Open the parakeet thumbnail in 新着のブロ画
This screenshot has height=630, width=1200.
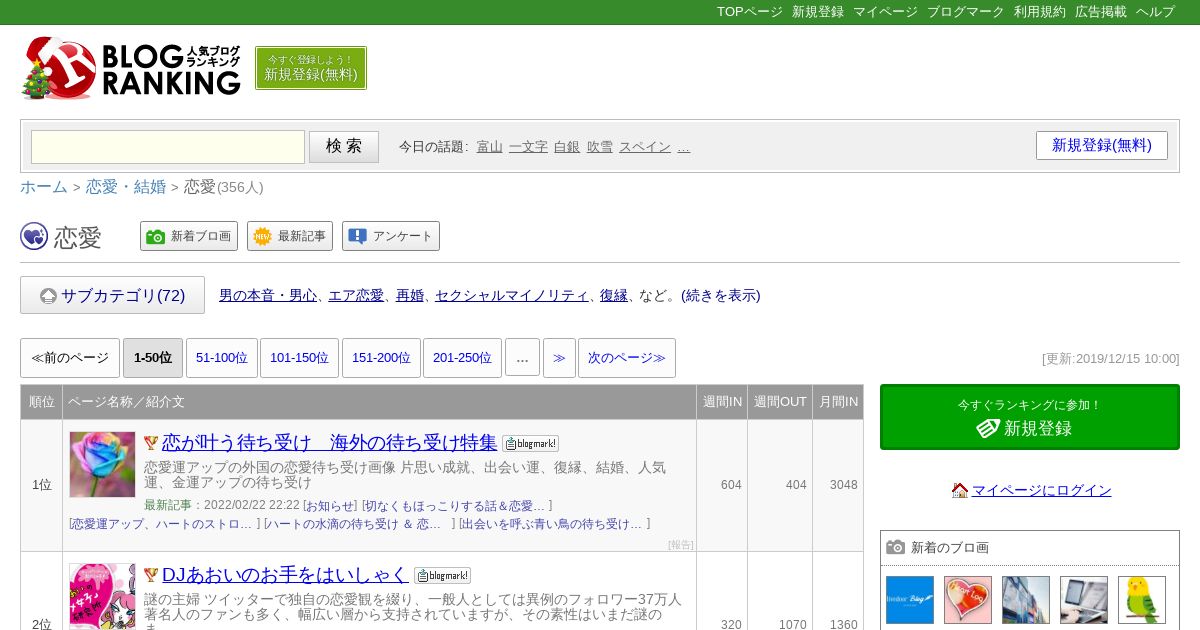(1142, 600)
